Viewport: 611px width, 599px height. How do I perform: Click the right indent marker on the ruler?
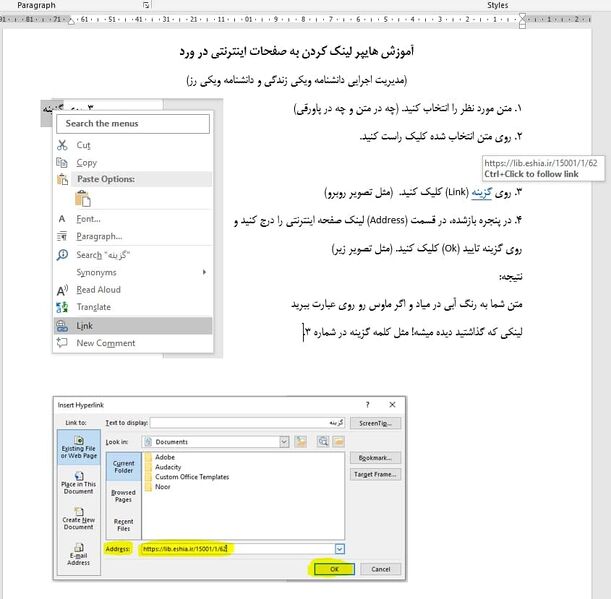pos(523,20)
